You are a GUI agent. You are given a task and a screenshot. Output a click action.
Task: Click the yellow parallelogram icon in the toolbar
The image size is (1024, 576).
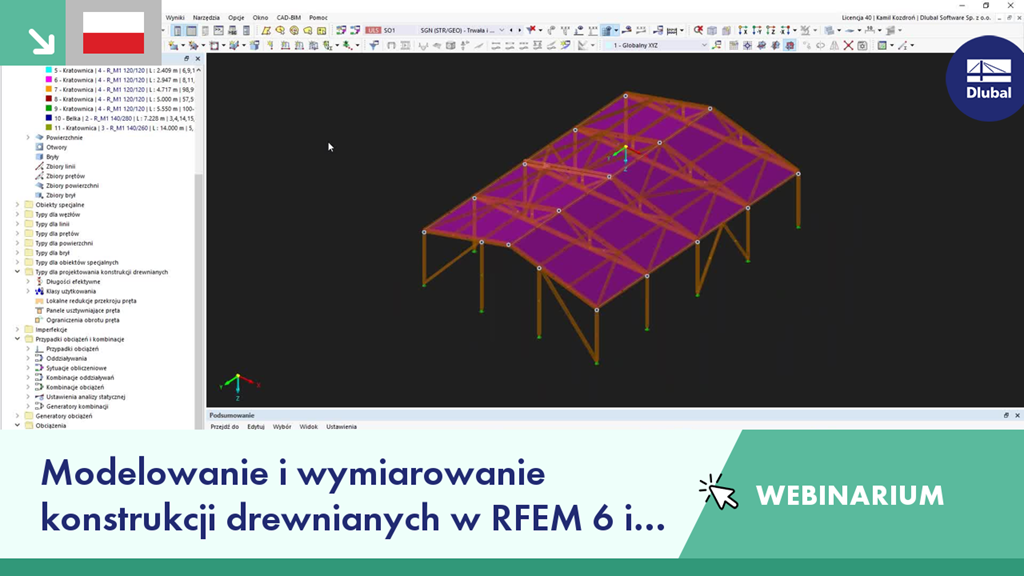[x=266, y=30]
